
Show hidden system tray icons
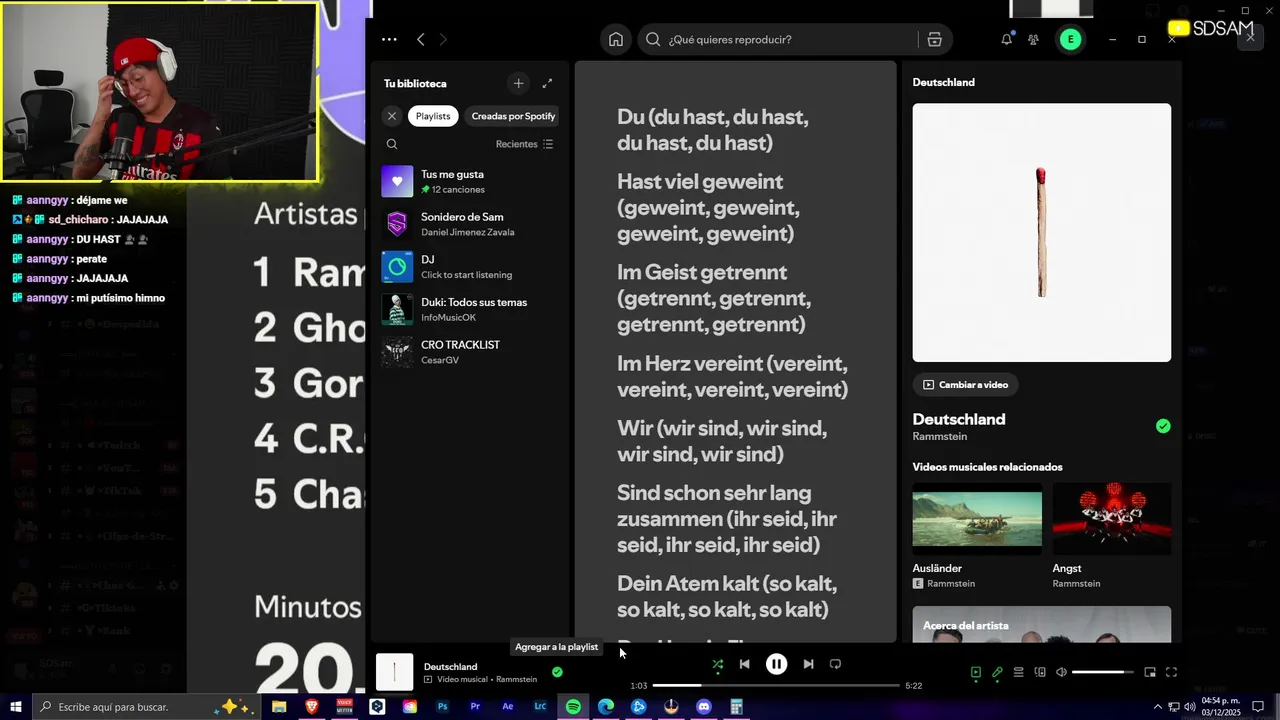(x=1158, y=707)
